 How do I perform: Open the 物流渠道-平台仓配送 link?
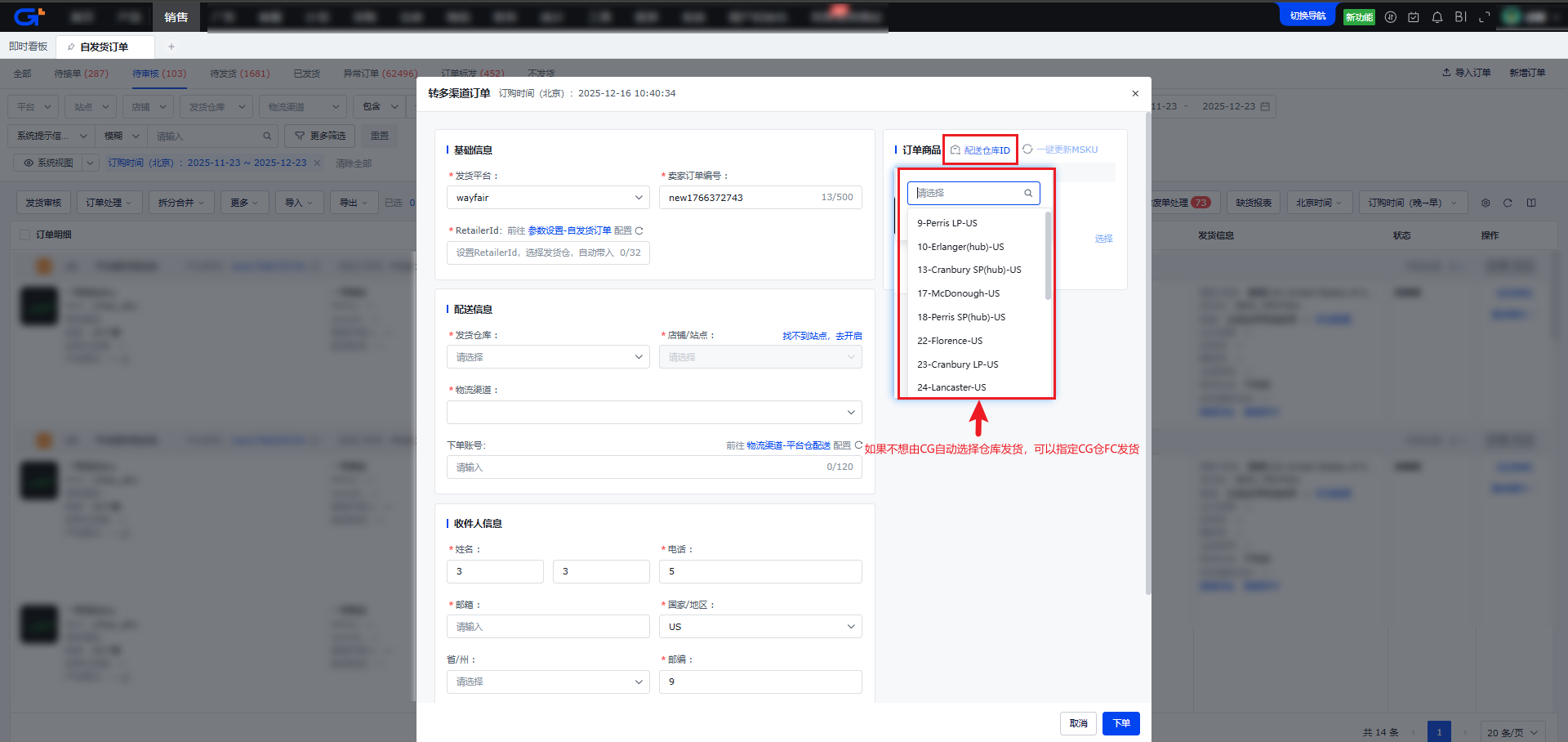(x=788, y=445)
